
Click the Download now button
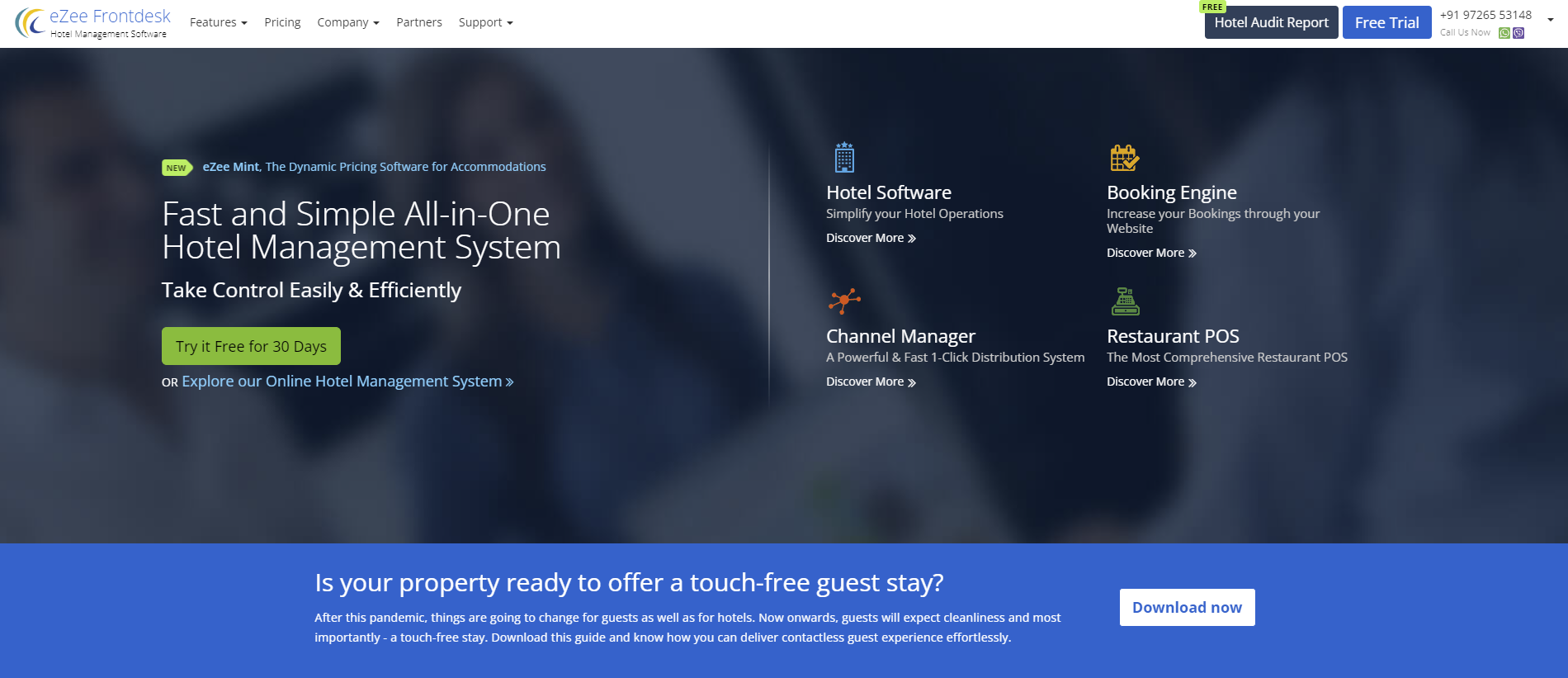[x=1187, y=607]
